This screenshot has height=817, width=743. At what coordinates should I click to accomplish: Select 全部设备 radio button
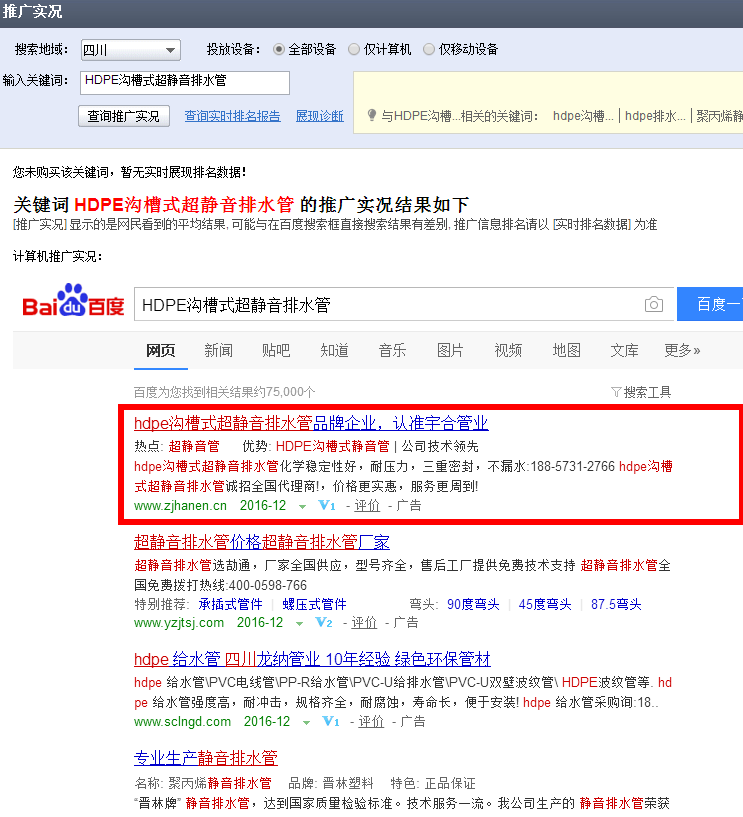[x=279, y=49]
